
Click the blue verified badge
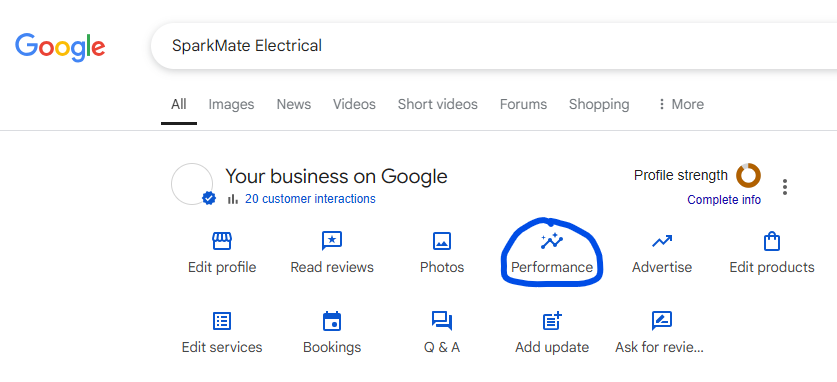pyautogui.click(x=209, y=199)
